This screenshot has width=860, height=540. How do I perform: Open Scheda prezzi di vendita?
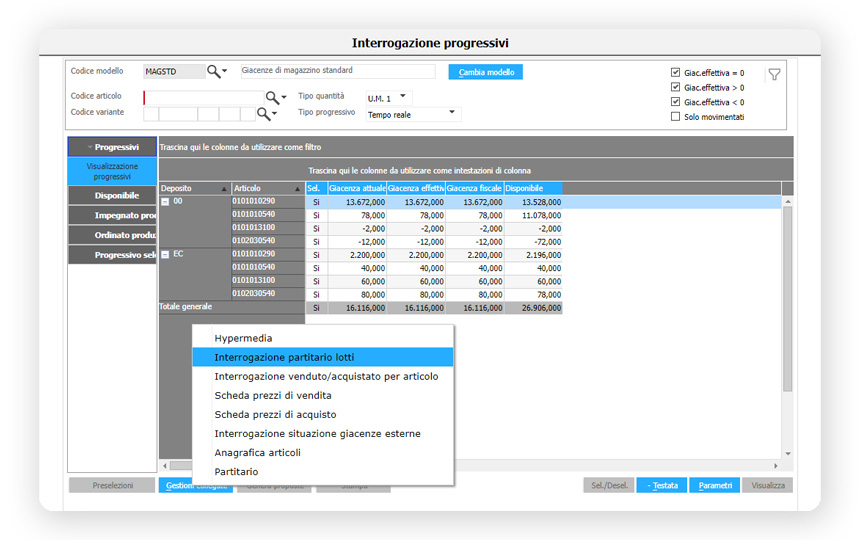pyautogui.click(x=323, y=396)
